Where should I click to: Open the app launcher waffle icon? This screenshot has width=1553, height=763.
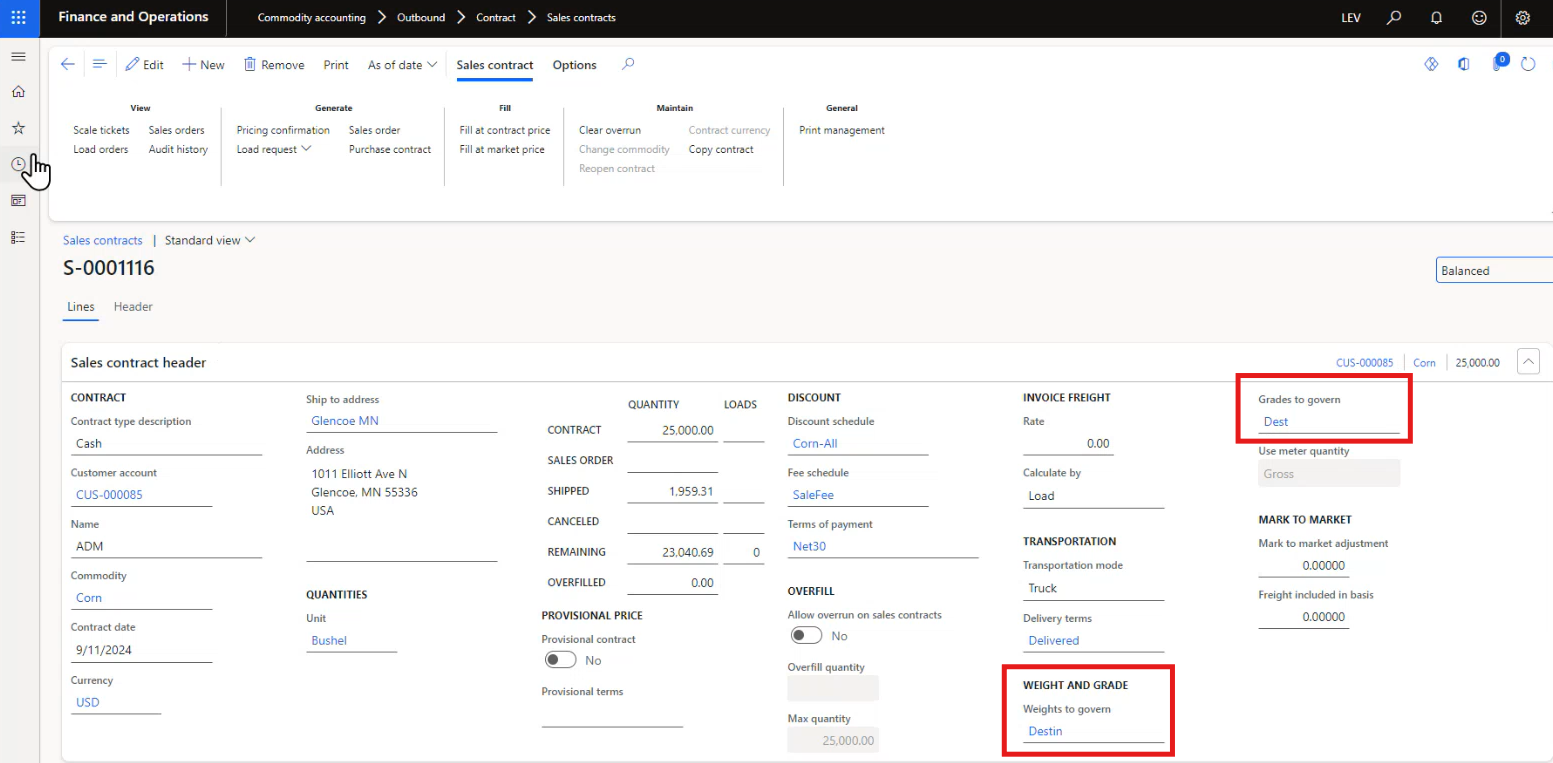point(19,18)
